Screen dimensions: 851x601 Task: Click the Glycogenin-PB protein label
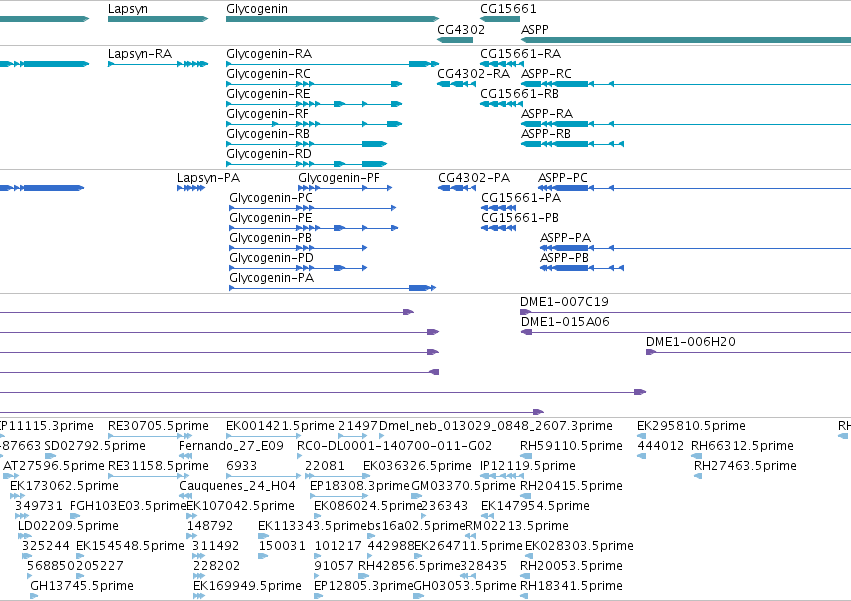(x=270, y=238)
